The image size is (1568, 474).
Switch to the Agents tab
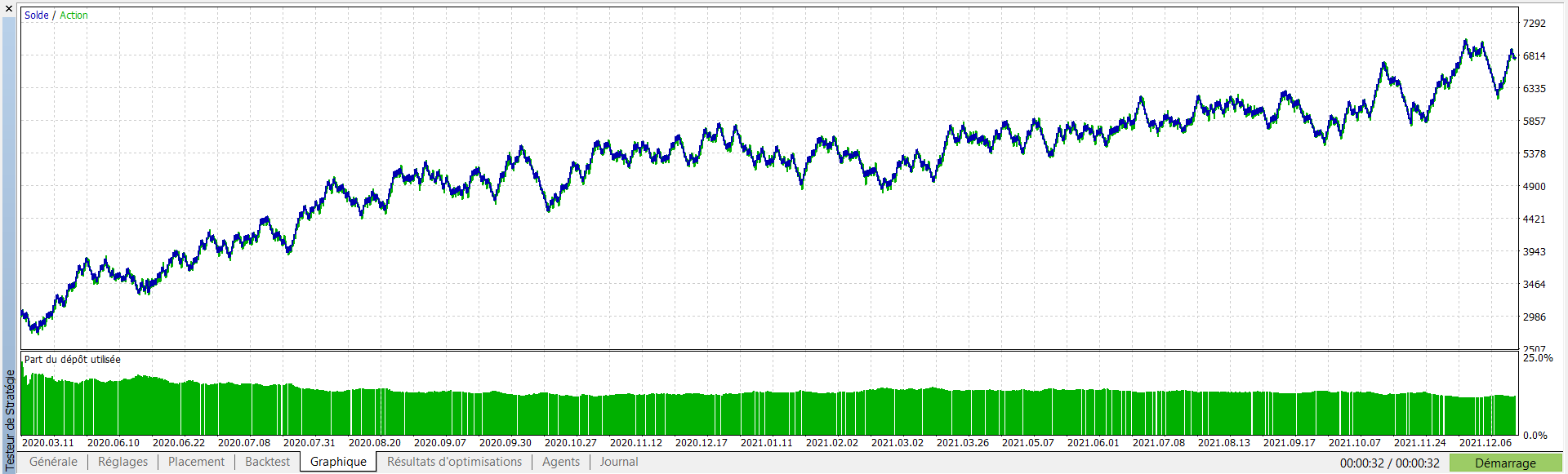(561, 462)
